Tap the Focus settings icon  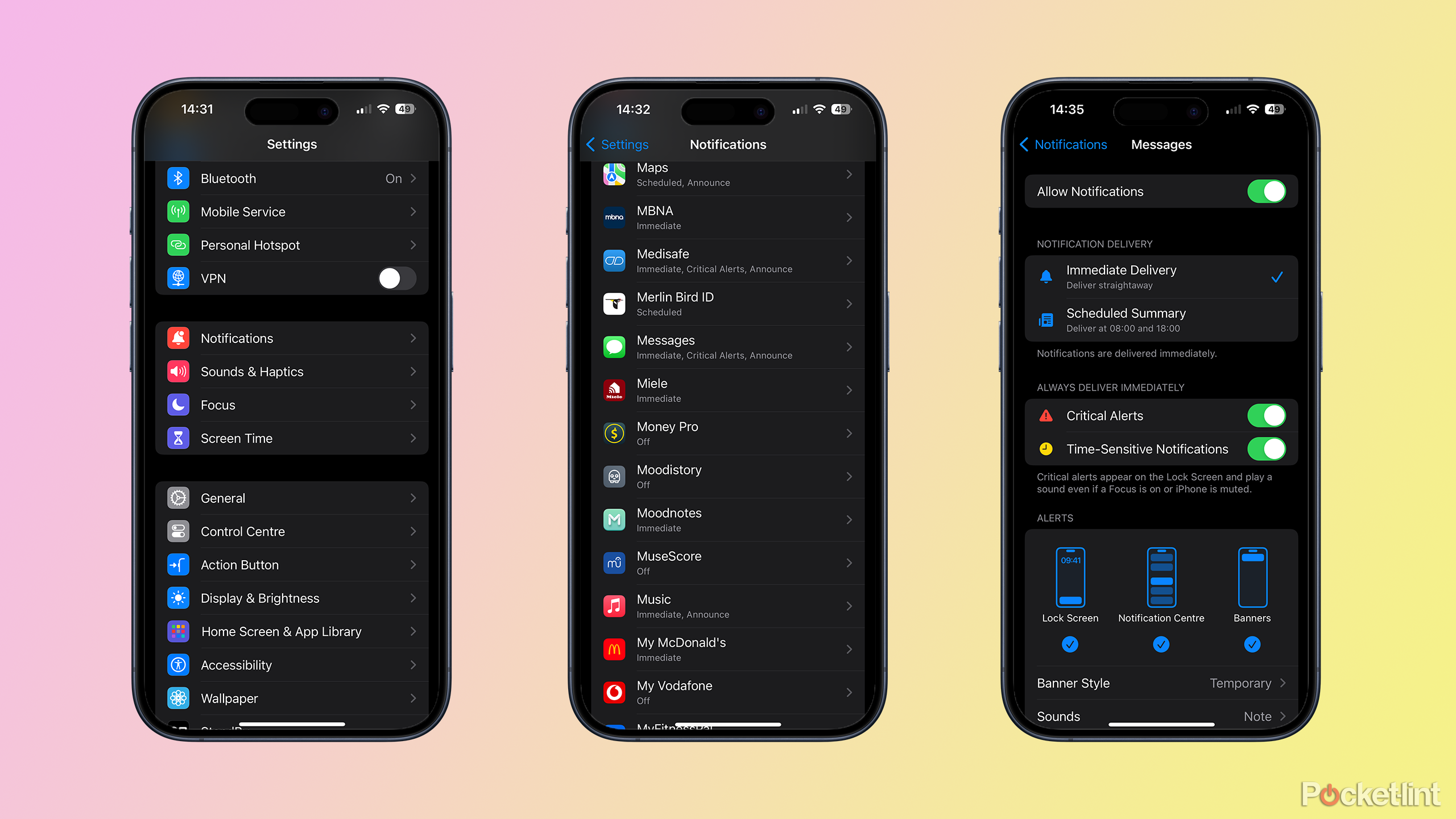tap(180, 404)
